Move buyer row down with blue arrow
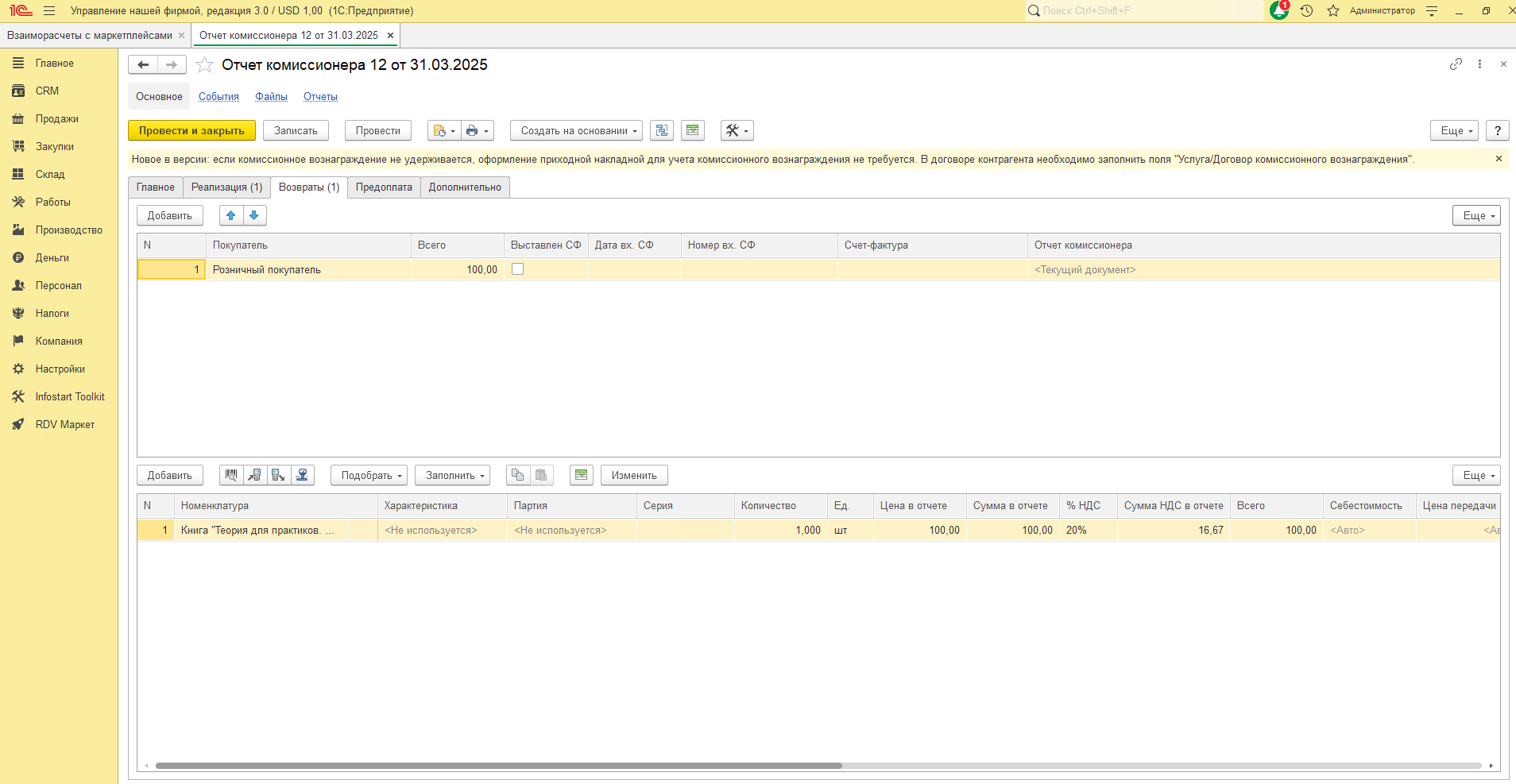Screen dimensions: 1516x784 pyautogui.click(x=254, y=215)
